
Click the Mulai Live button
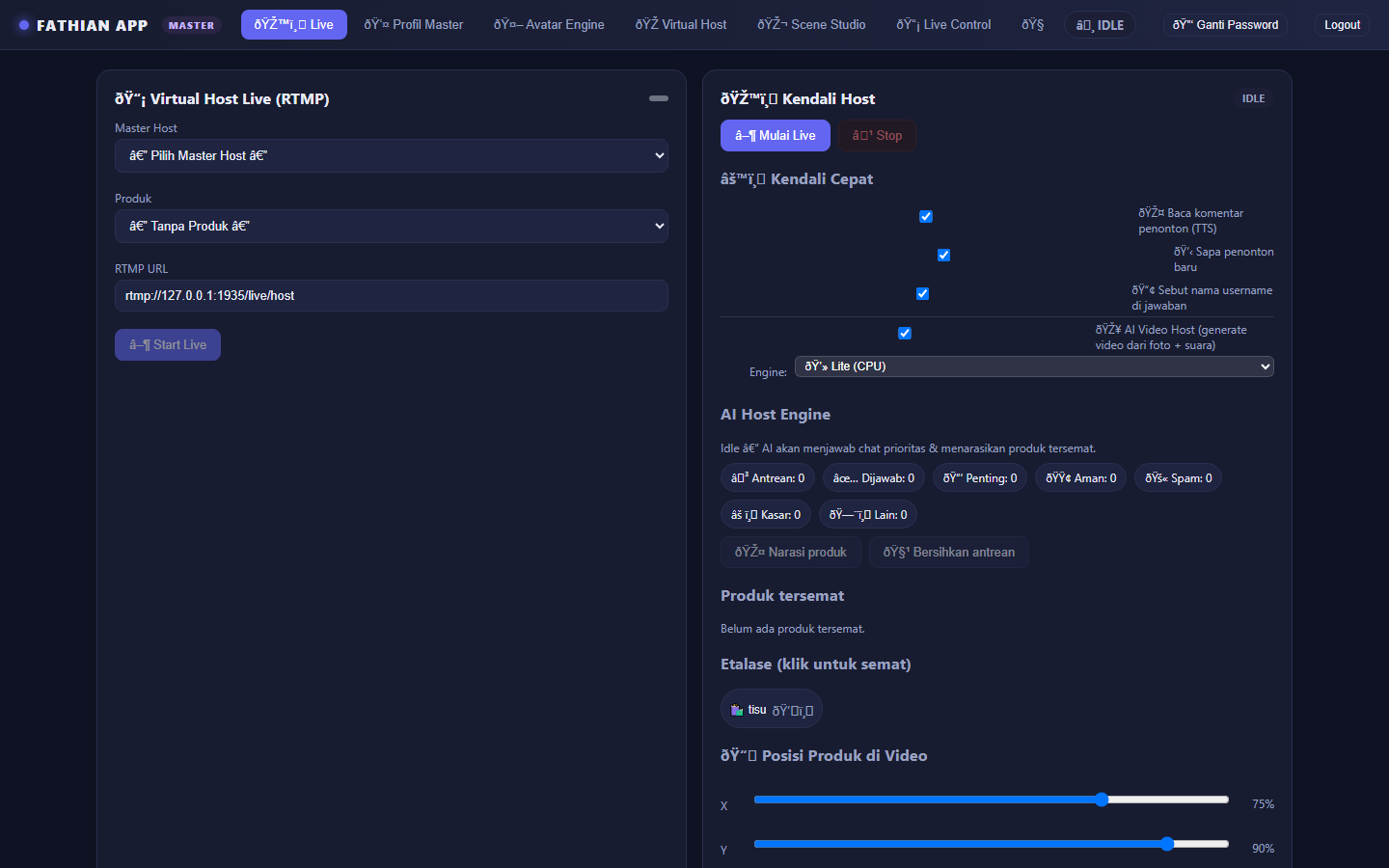pyautogui.click(x=776, y=136)
